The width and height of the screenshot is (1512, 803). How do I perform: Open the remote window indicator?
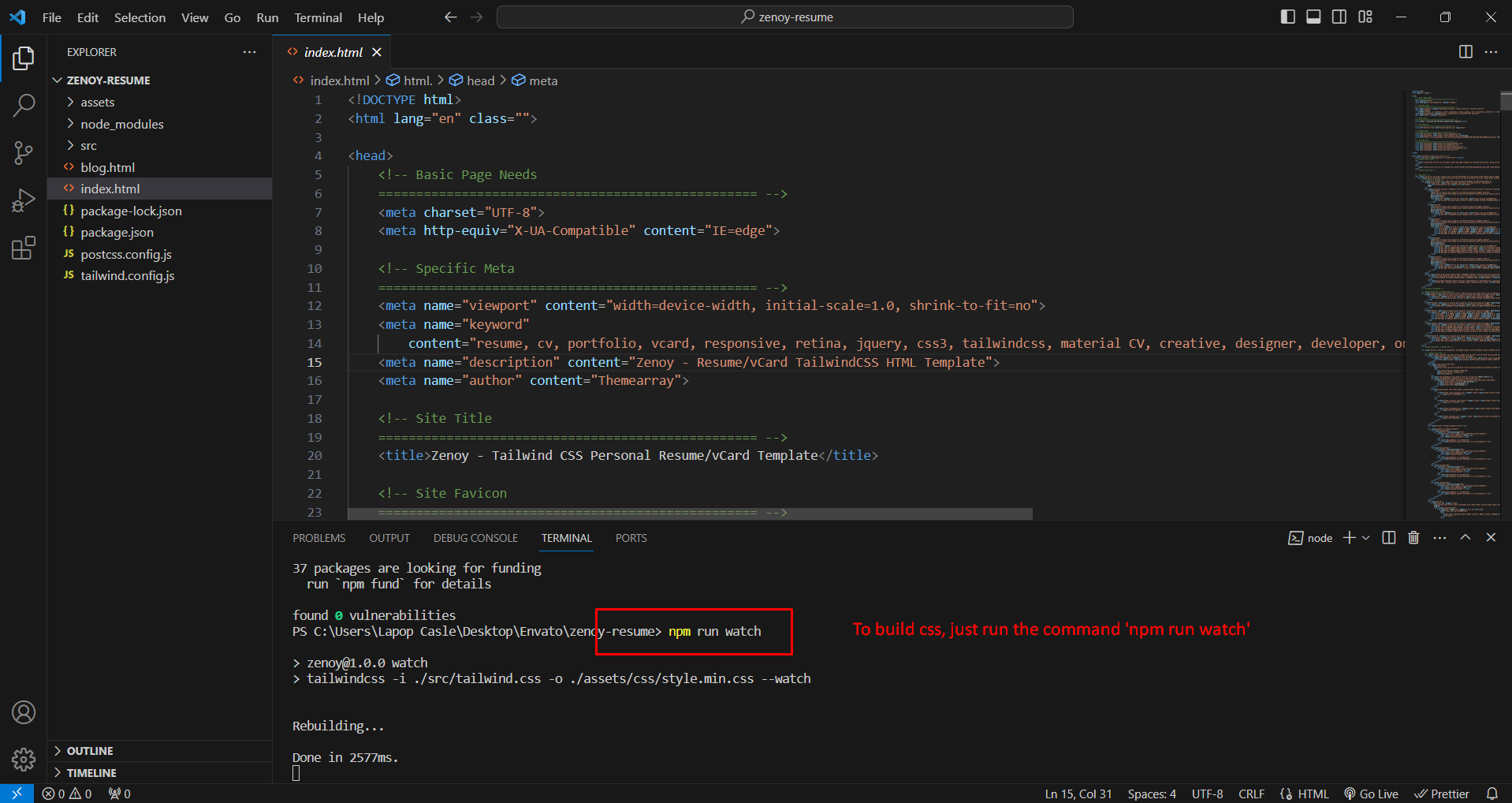tap(17, 794)
